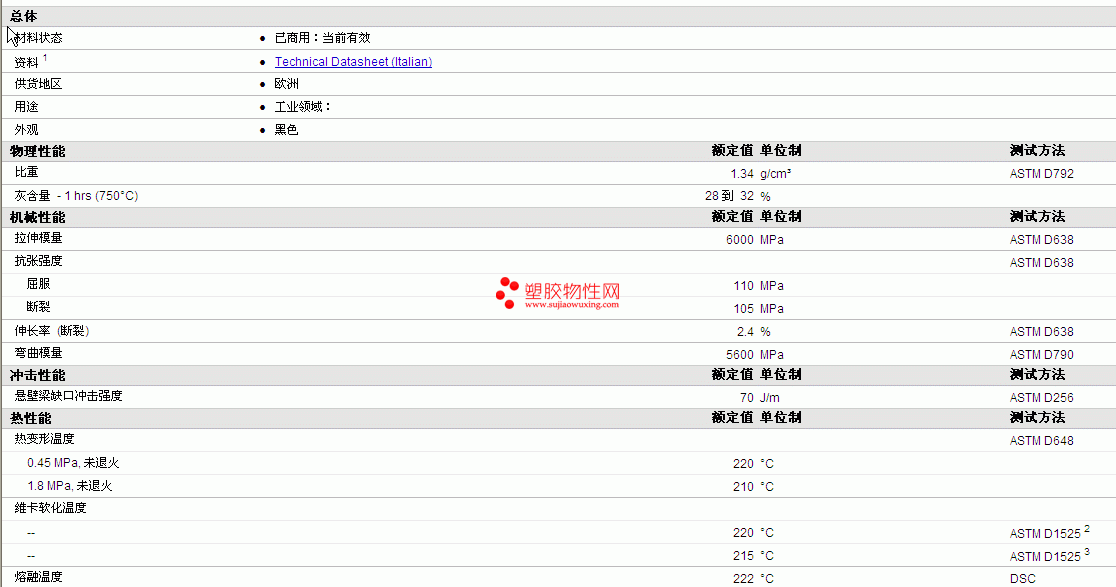Select ASTM D638 in the 拉伸模量 row
The image size is (1116, 587).
tap(1041, 240)
